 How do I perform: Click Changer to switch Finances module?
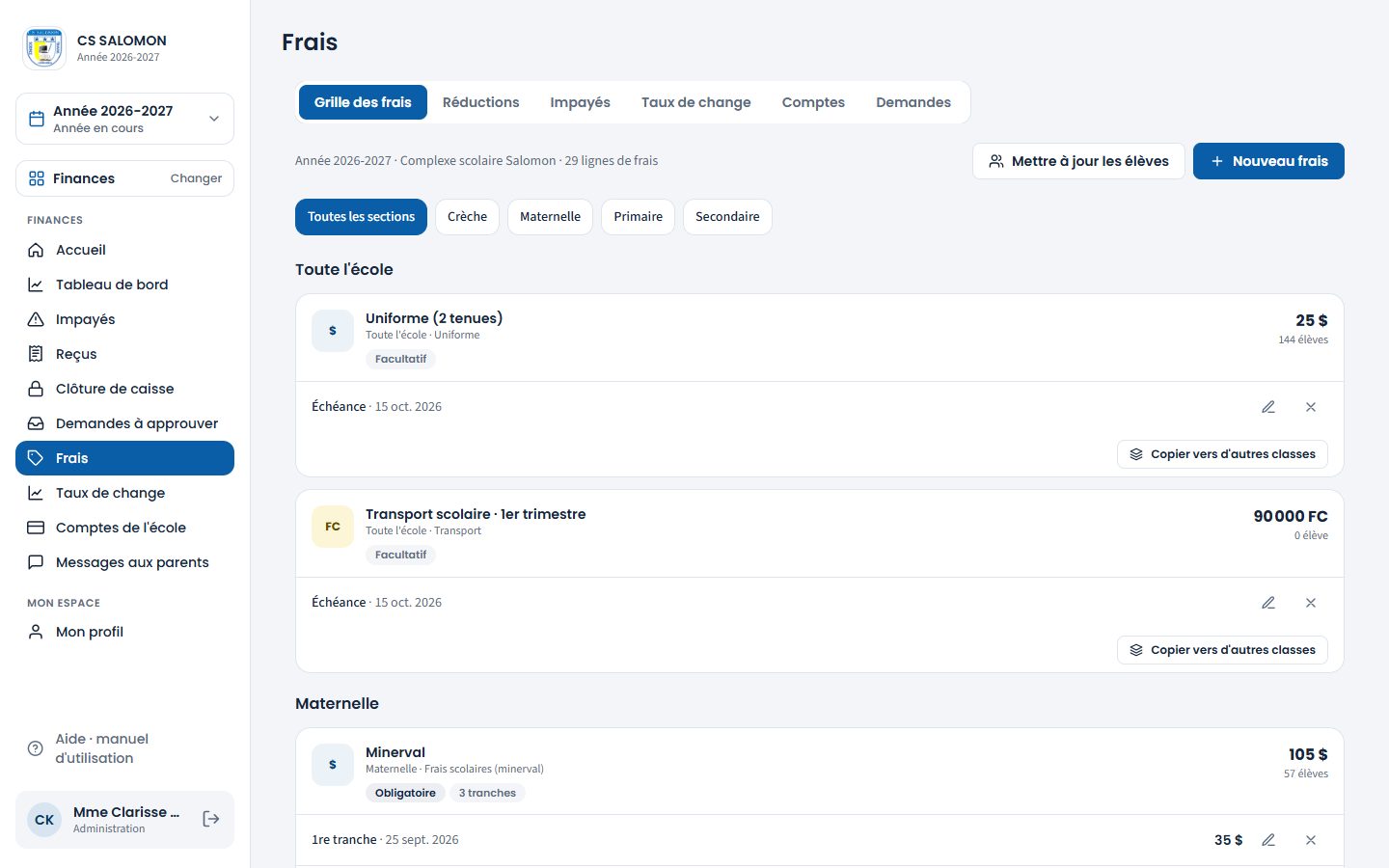196,178
